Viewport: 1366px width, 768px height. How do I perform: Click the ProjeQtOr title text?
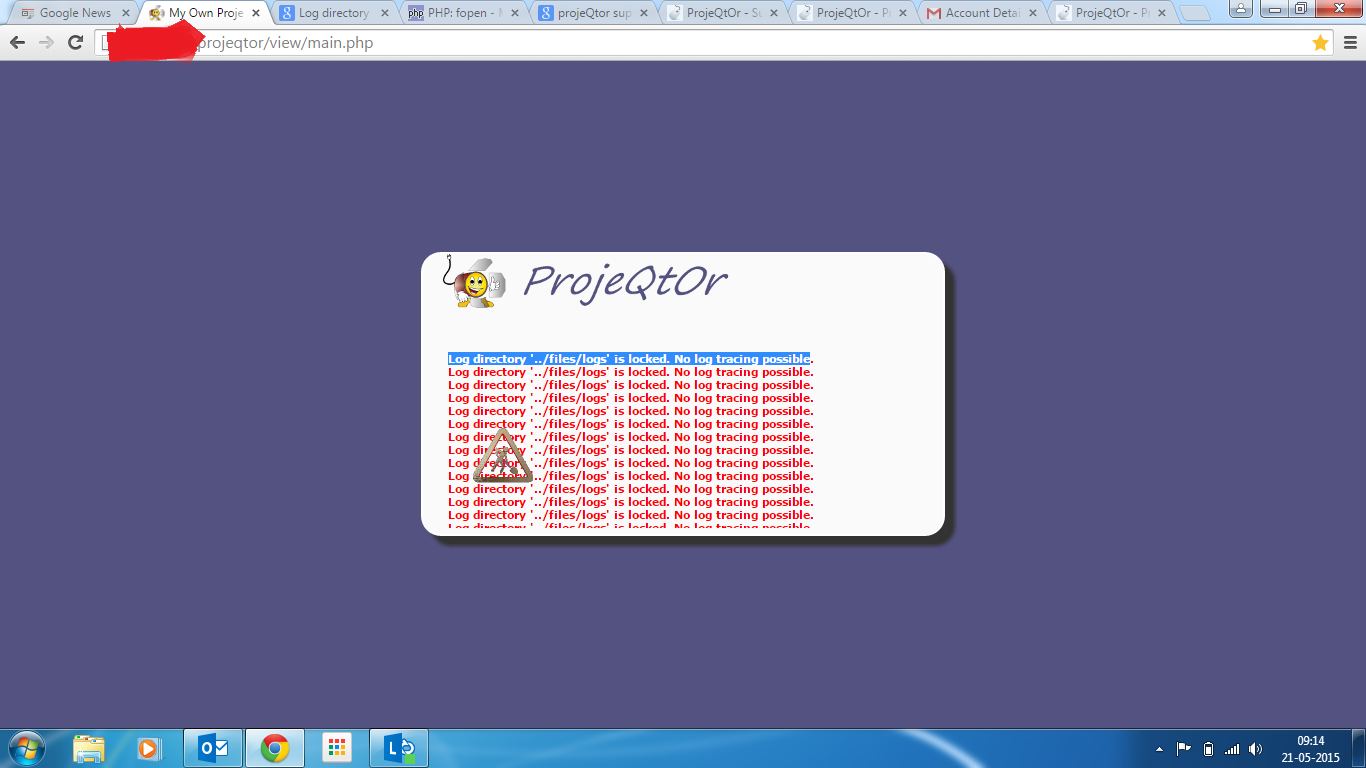(x=624, y=281)
